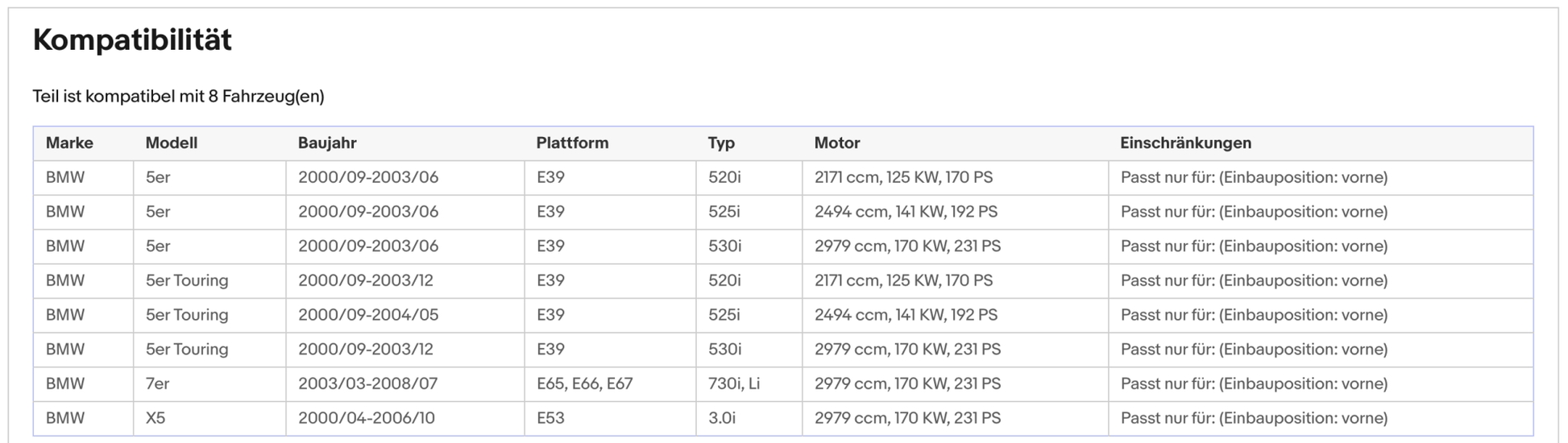Click the Einschränkungen cell in the 7er row

(1321, 384)
